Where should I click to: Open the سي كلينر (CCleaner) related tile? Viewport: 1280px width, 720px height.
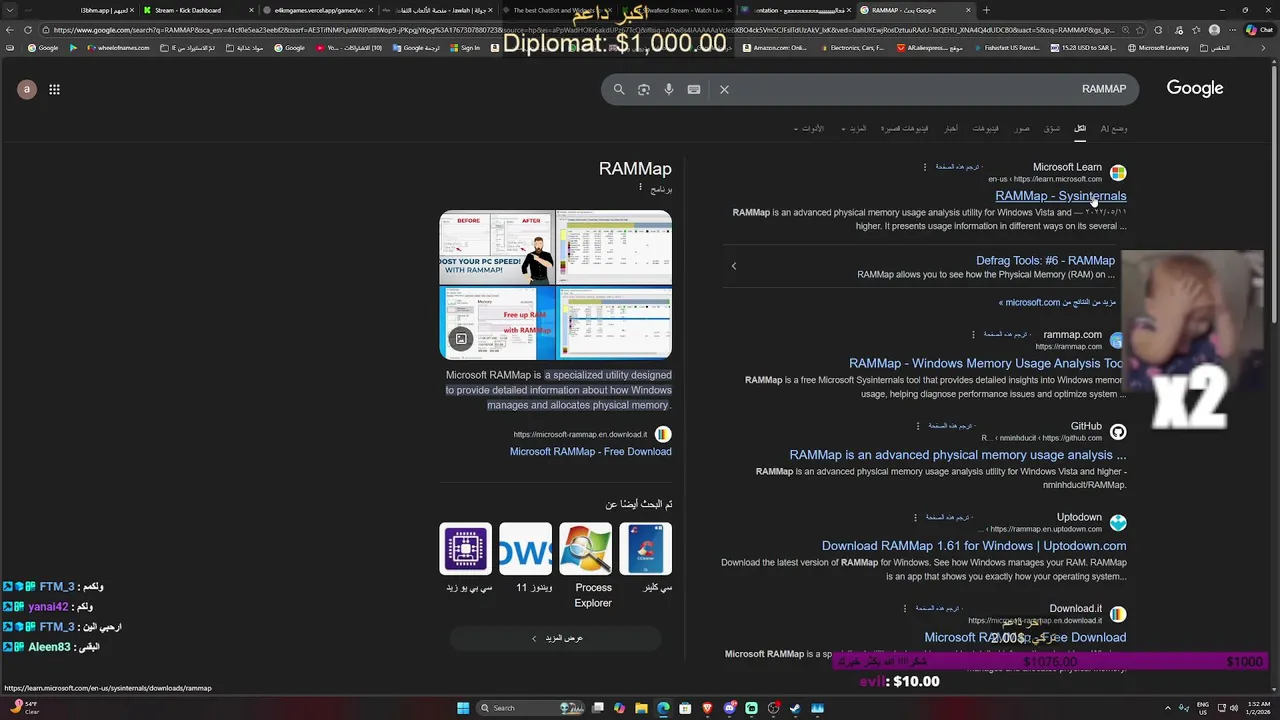coord(646,559)
